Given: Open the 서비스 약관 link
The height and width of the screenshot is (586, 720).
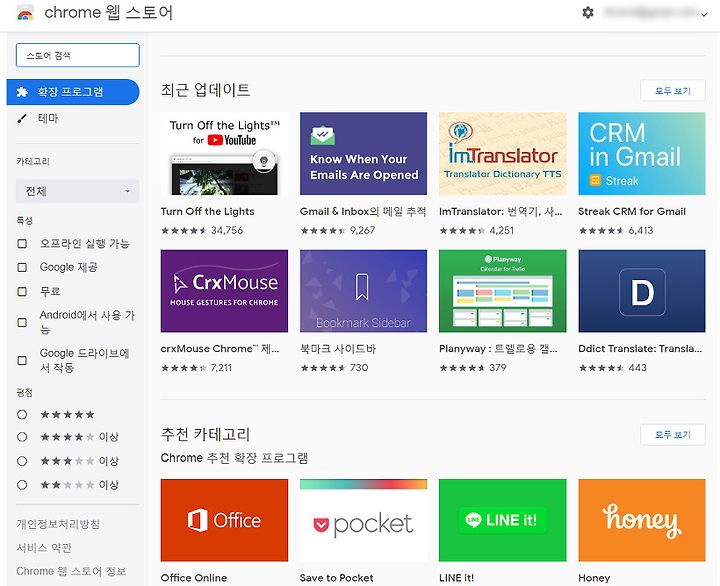Looking at the screenshot, I should [44, 548].
